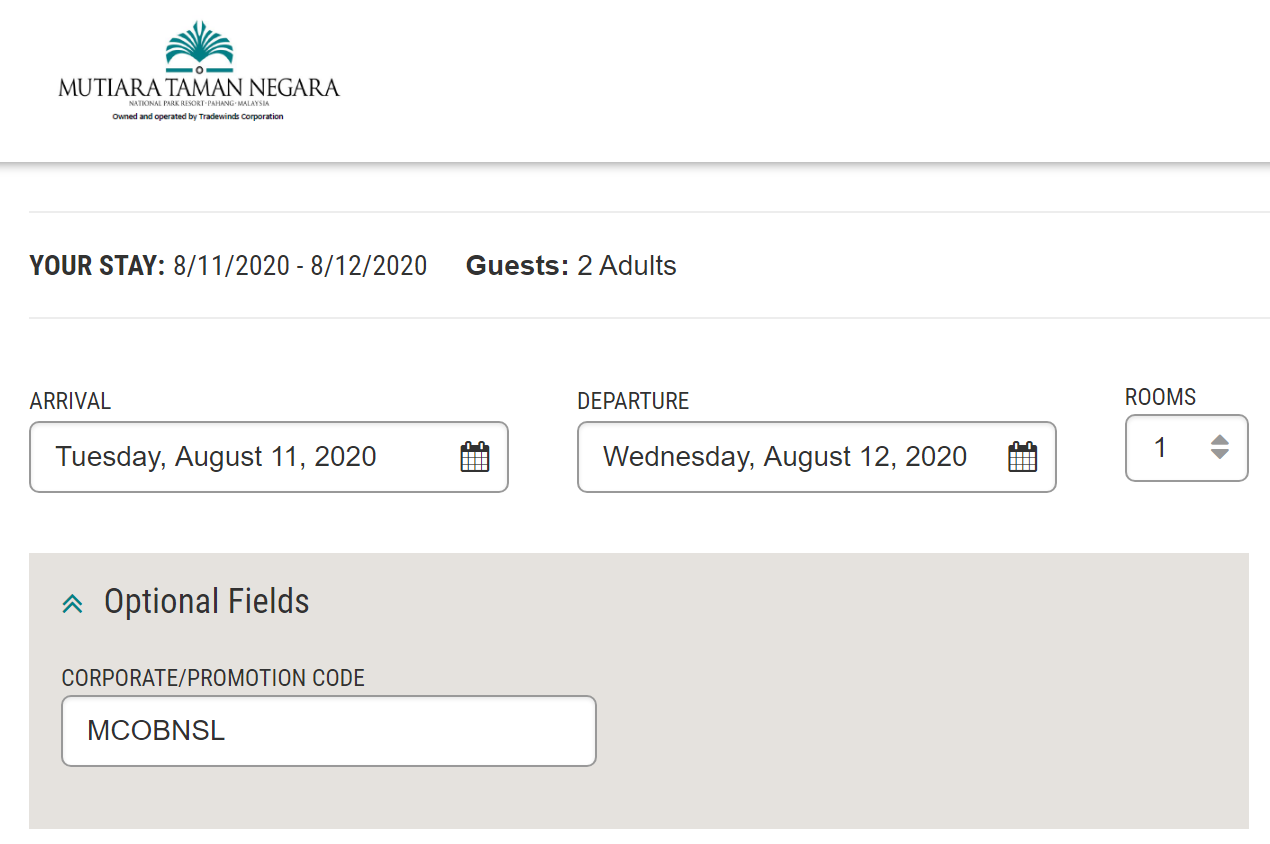Click the palm emblem in the resort logo
Image resolution: width=1270 pixels, height=844 pixels.
pyautogui.click(x=199, y=46)
